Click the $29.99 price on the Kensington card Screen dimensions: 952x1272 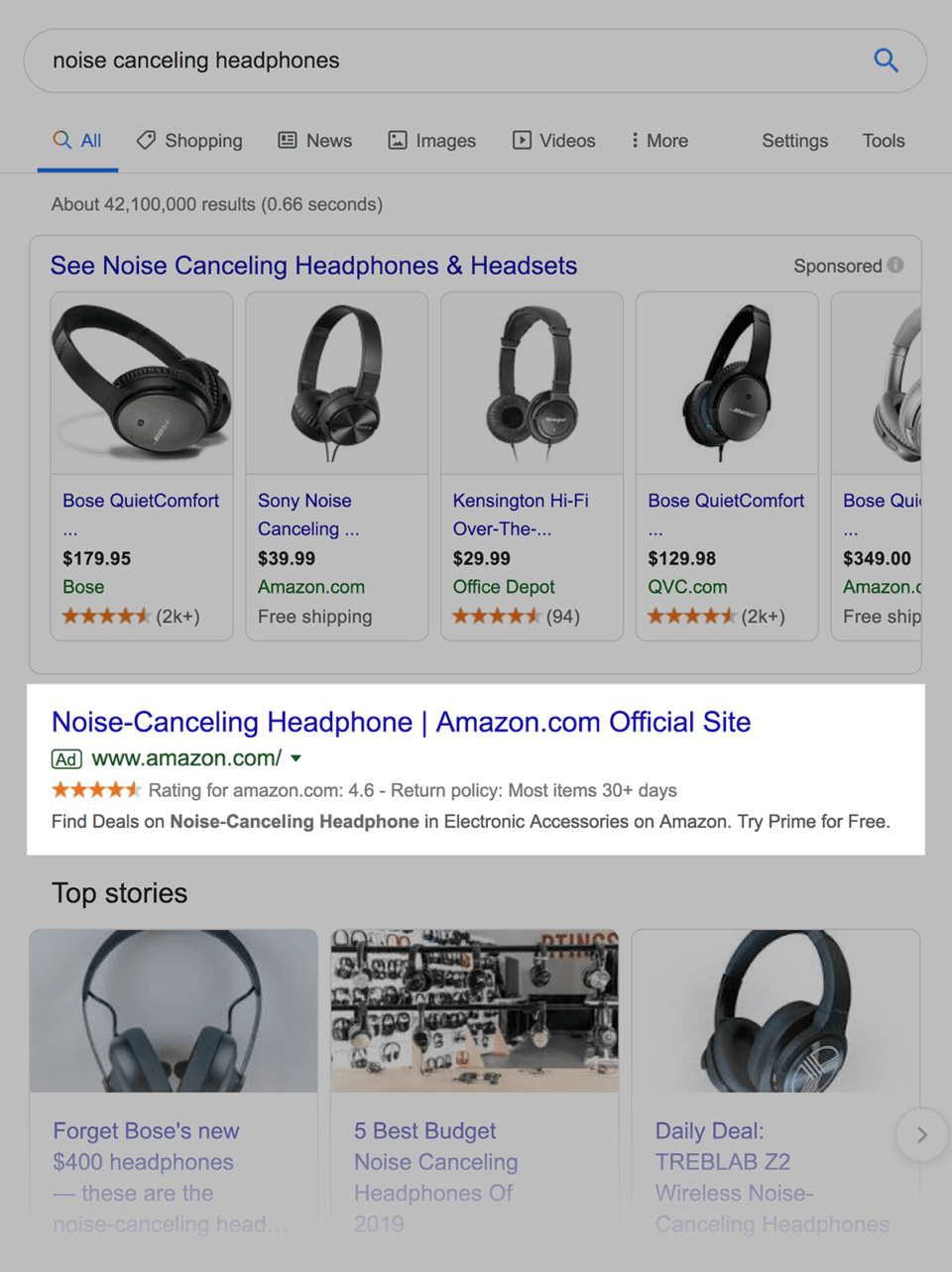482,558
